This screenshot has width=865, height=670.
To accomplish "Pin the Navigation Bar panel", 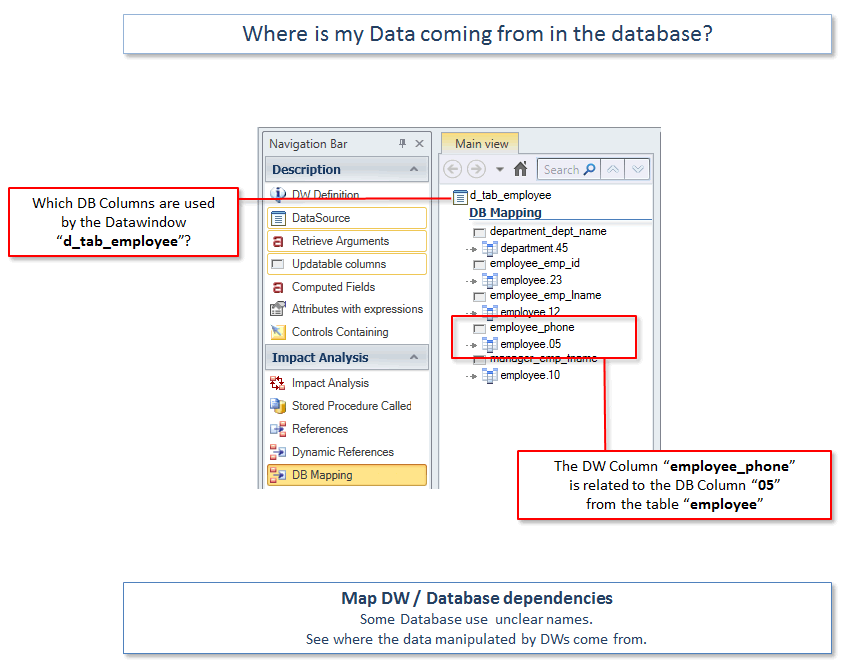I will tap(402, 144).
